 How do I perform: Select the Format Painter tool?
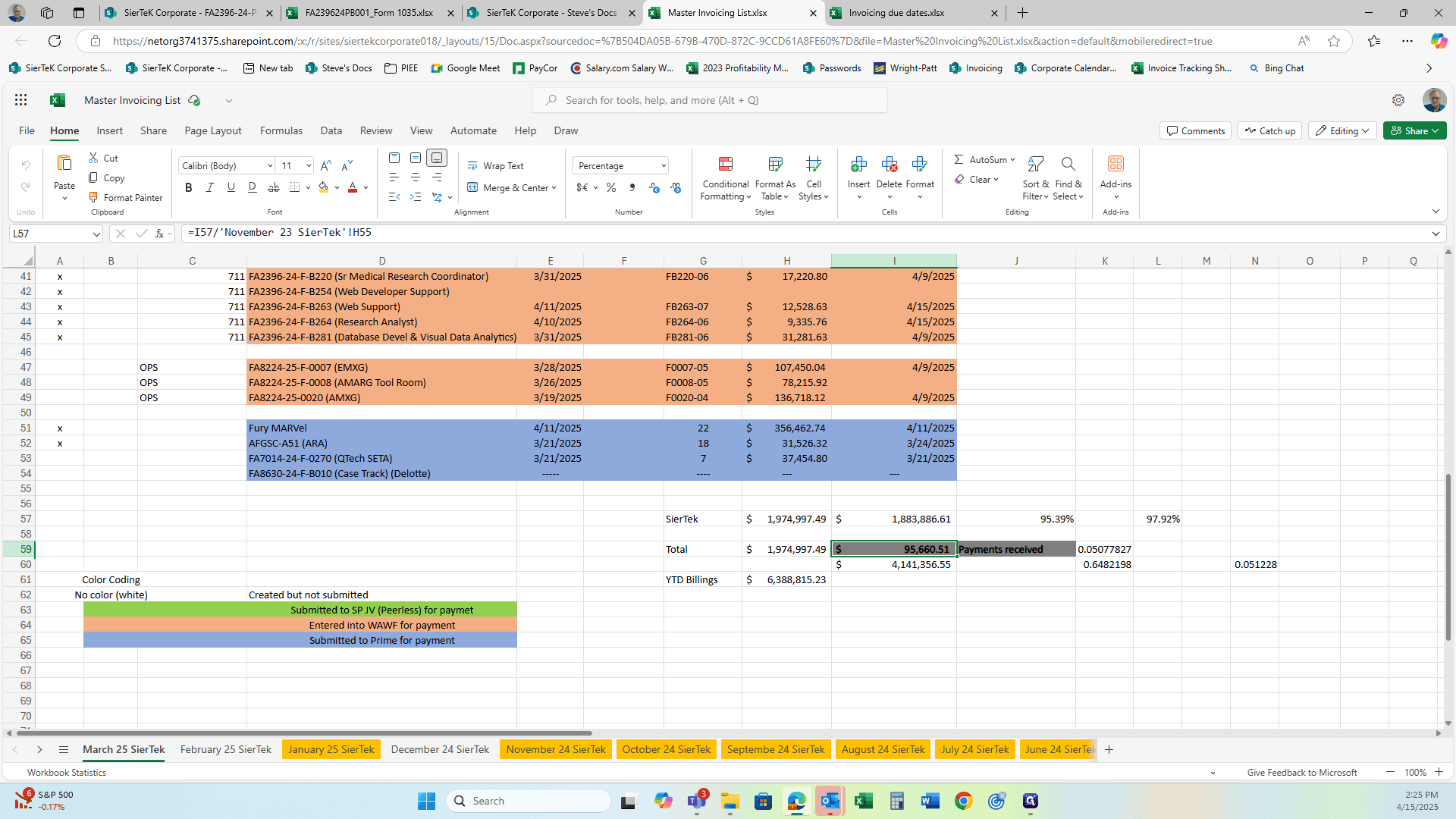click(x=126, y=197)
